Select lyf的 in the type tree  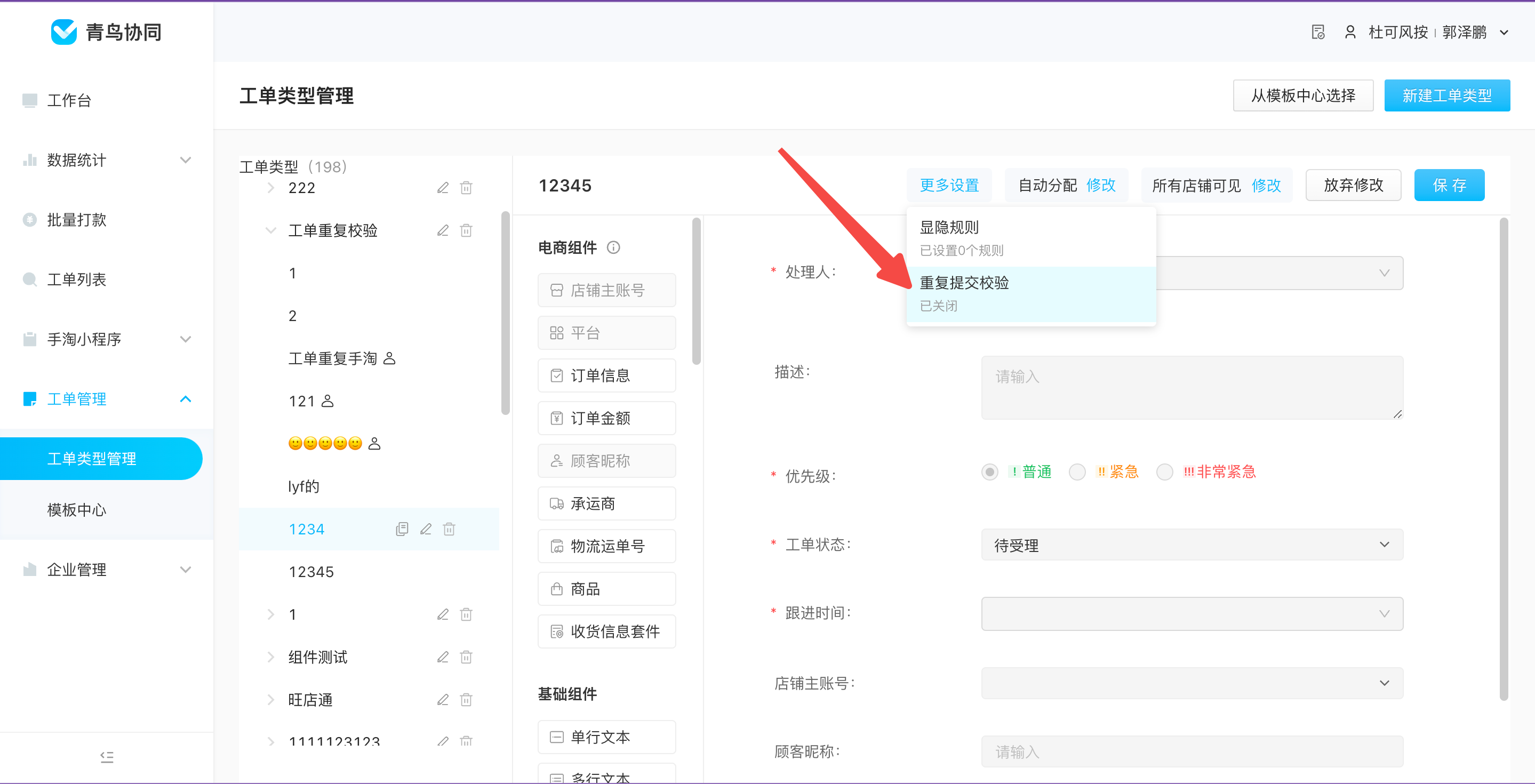(304, 487)
